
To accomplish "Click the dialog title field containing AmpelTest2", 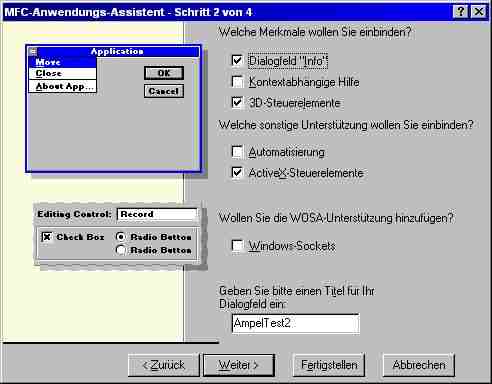I will (x=295, y=323).
